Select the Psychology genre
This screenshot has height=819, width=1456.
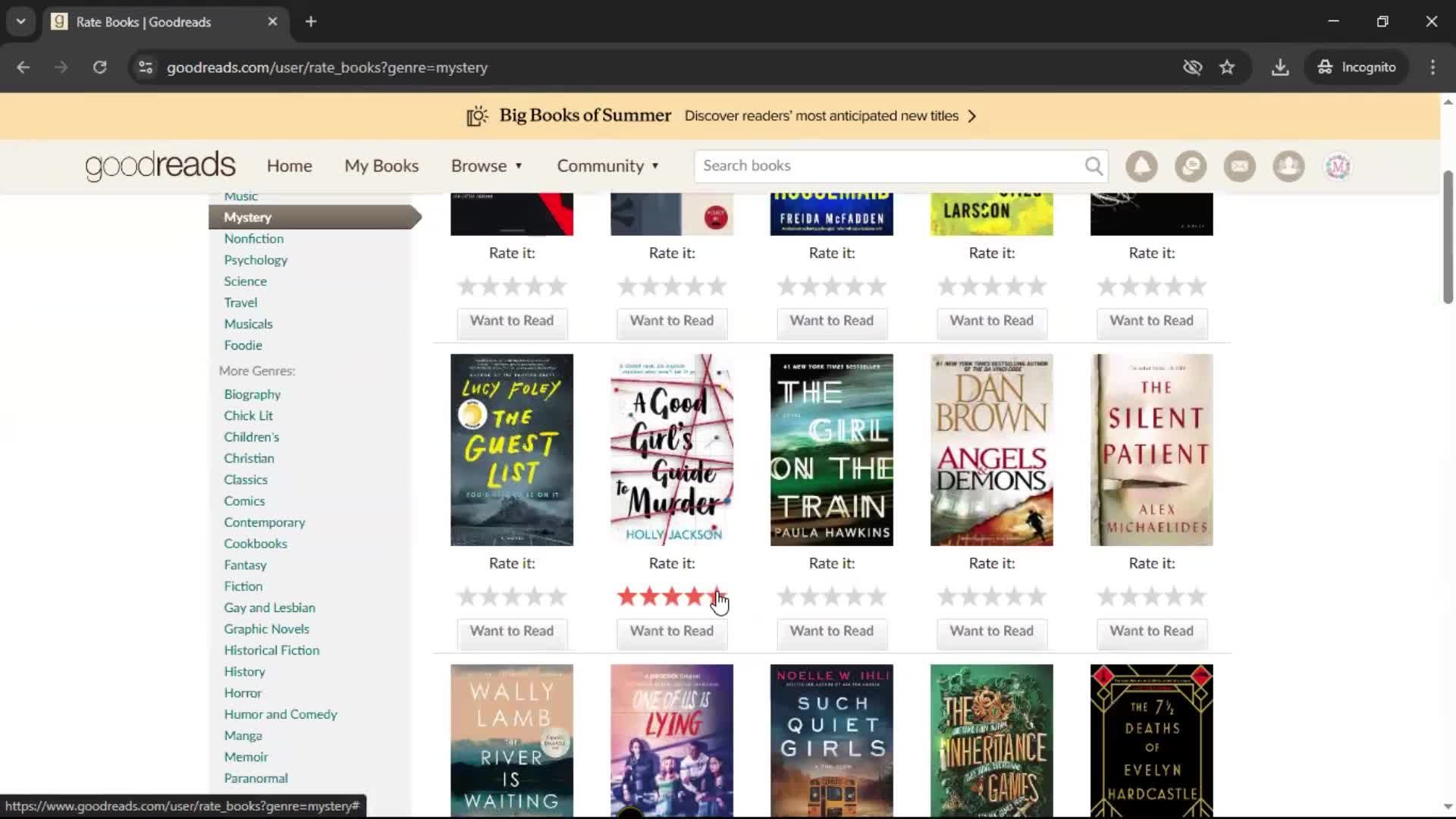(x=256, y=259)
